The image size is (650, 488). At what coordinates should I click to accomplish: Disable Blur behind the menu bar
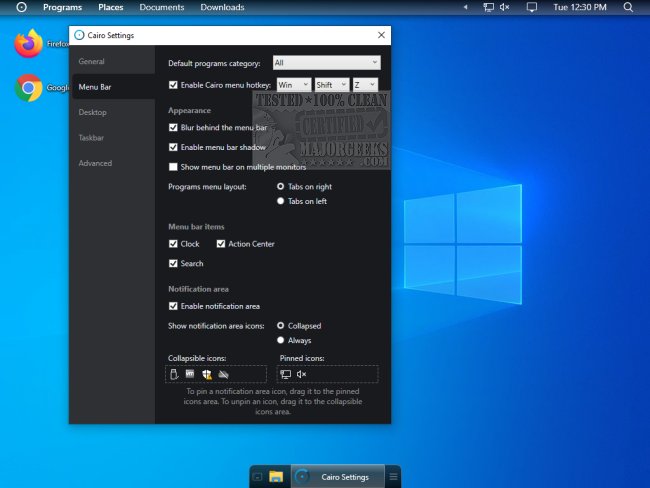(x=174, y=128)
